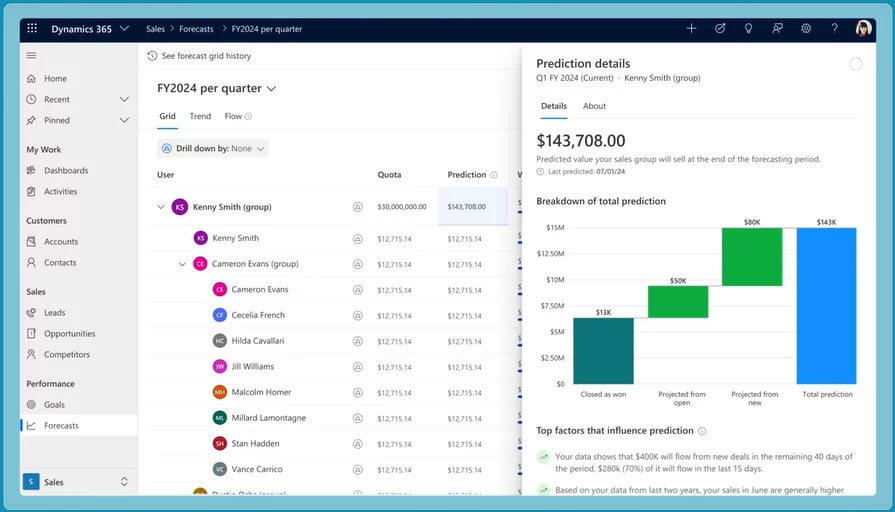Image resolution: width=895 pixels, height=512 pixels.
Task: Select Kenny Smith group prediction cell $143,708.00
Action: pyautogui.click(x=467, y=207)
